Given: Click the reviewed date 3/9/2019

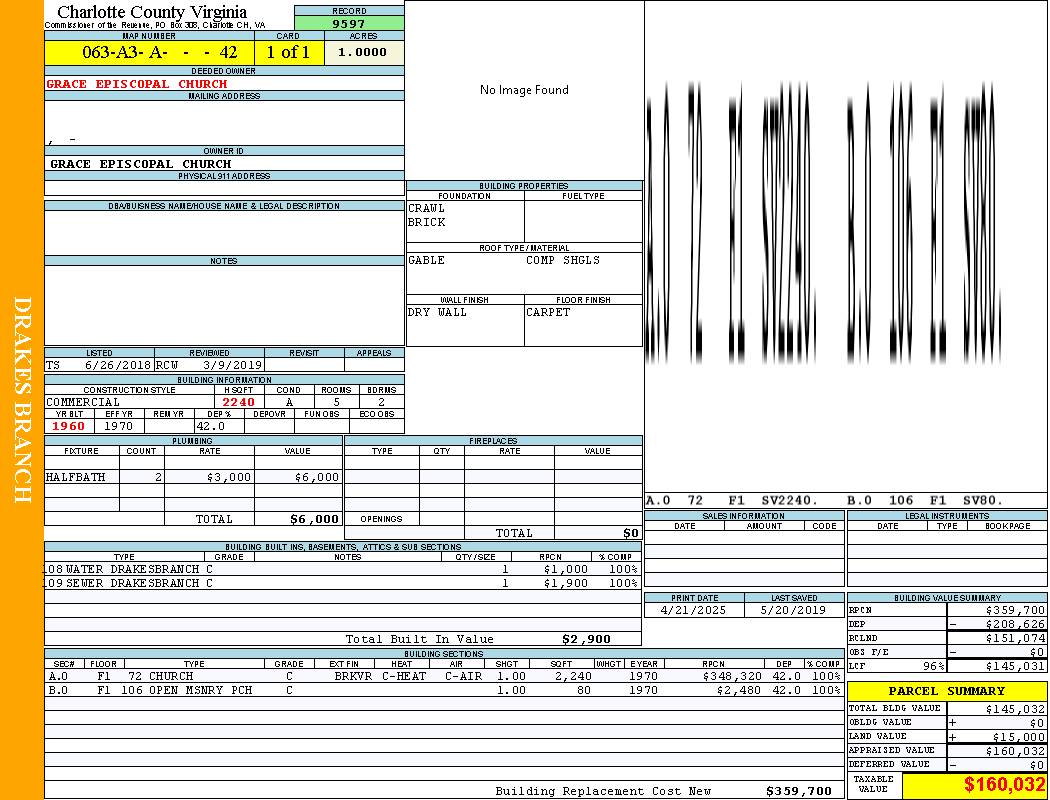Looking at the screenshot, I should click(x=232, y=366).
